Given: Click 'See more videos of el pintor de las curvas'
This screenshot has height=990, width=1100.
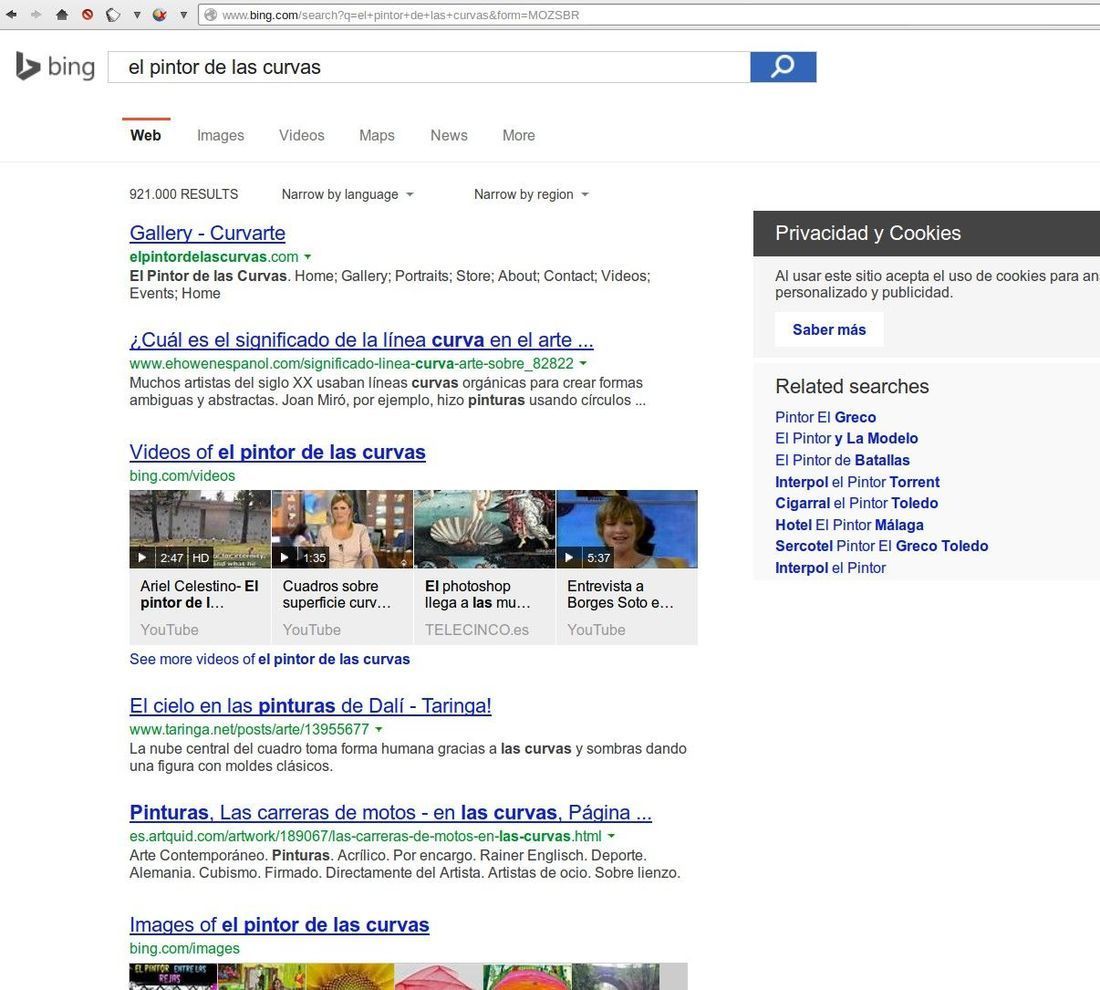Looking at the screenshot, I should (x=269, y=660).
